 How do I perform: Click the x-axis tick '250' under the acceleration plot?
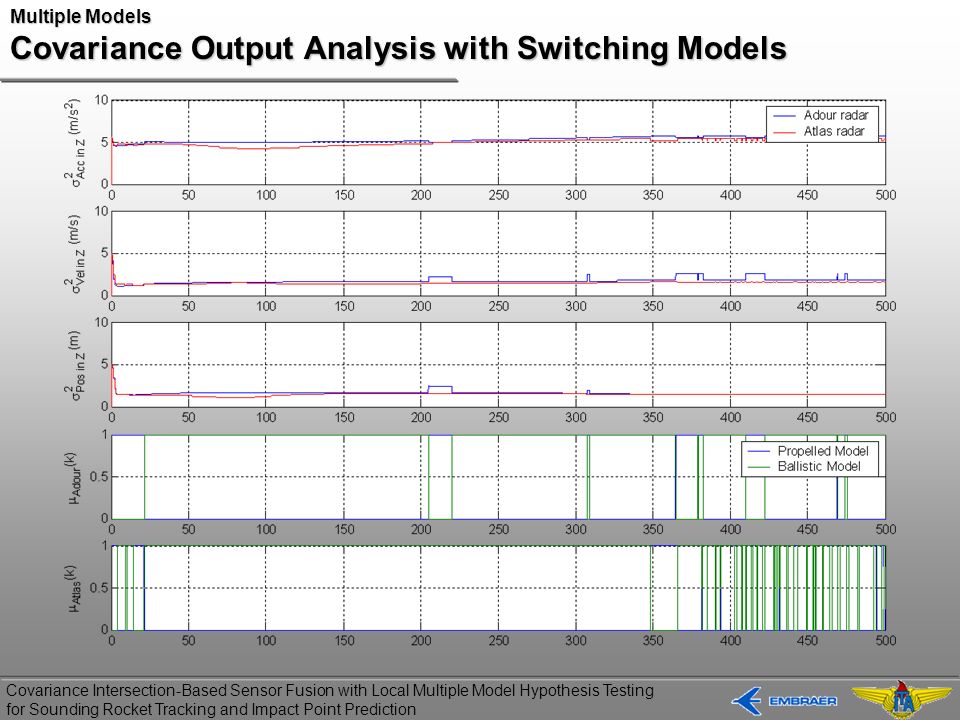(498, 195)
